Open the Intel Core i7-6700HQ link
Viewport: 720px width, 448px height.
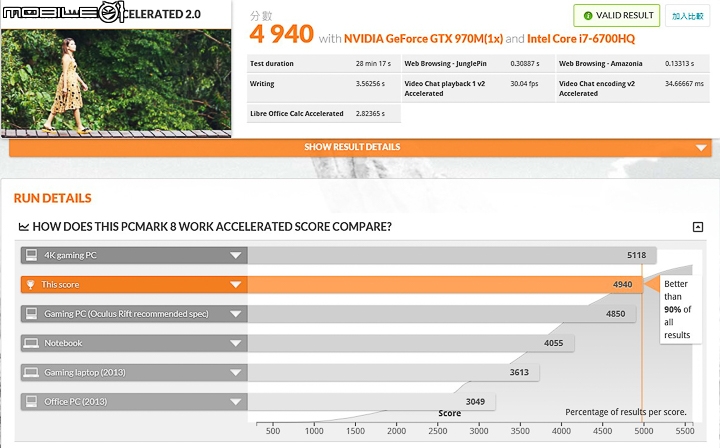coord(581,39)
